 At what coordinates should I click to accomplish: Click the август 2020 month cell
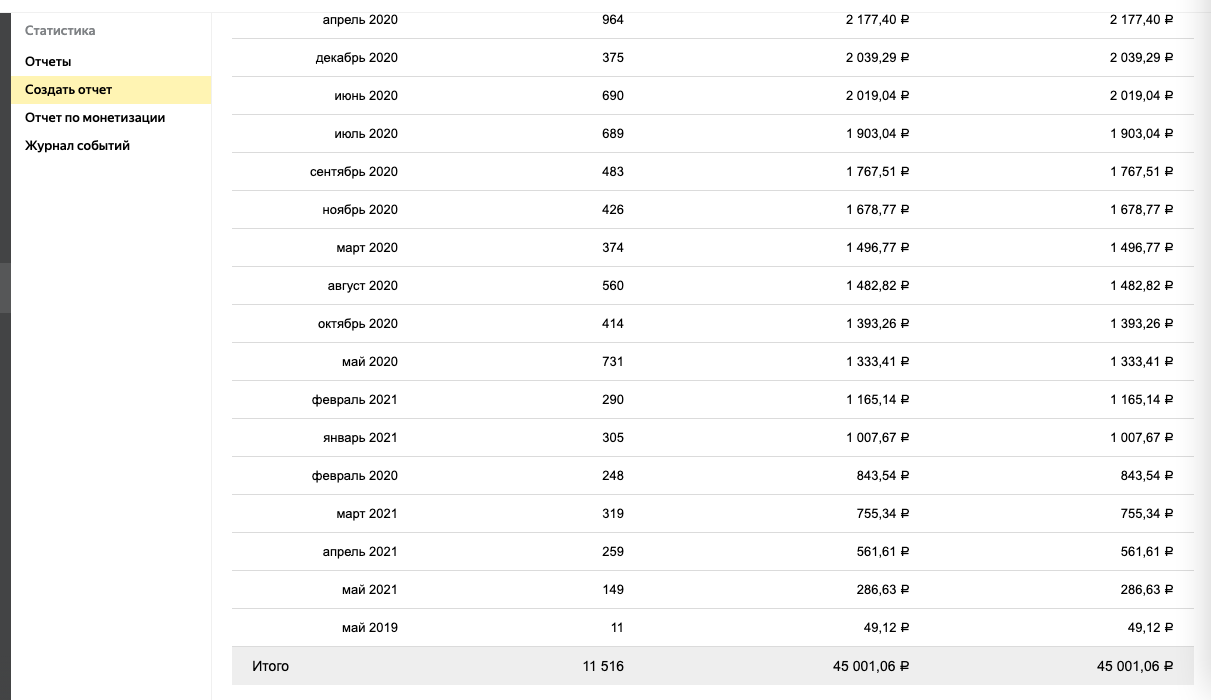click(362, 286)
